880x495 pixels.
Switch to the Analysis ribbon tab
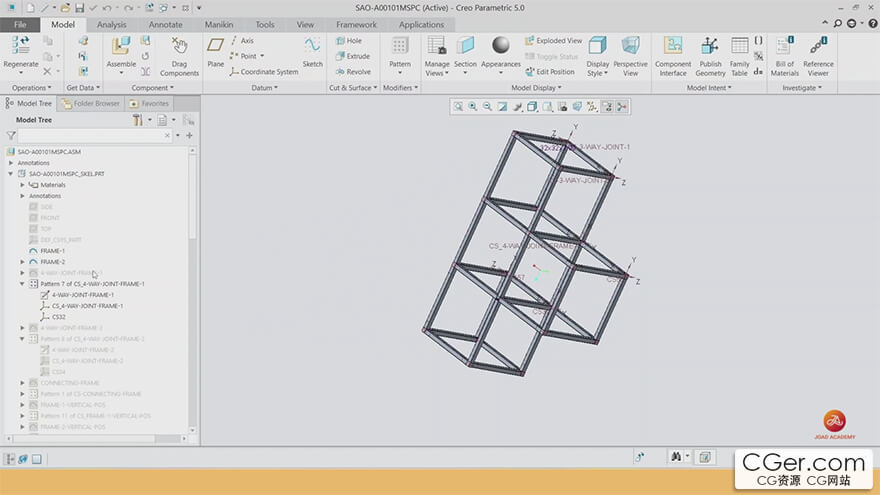[x=111, y=24]
